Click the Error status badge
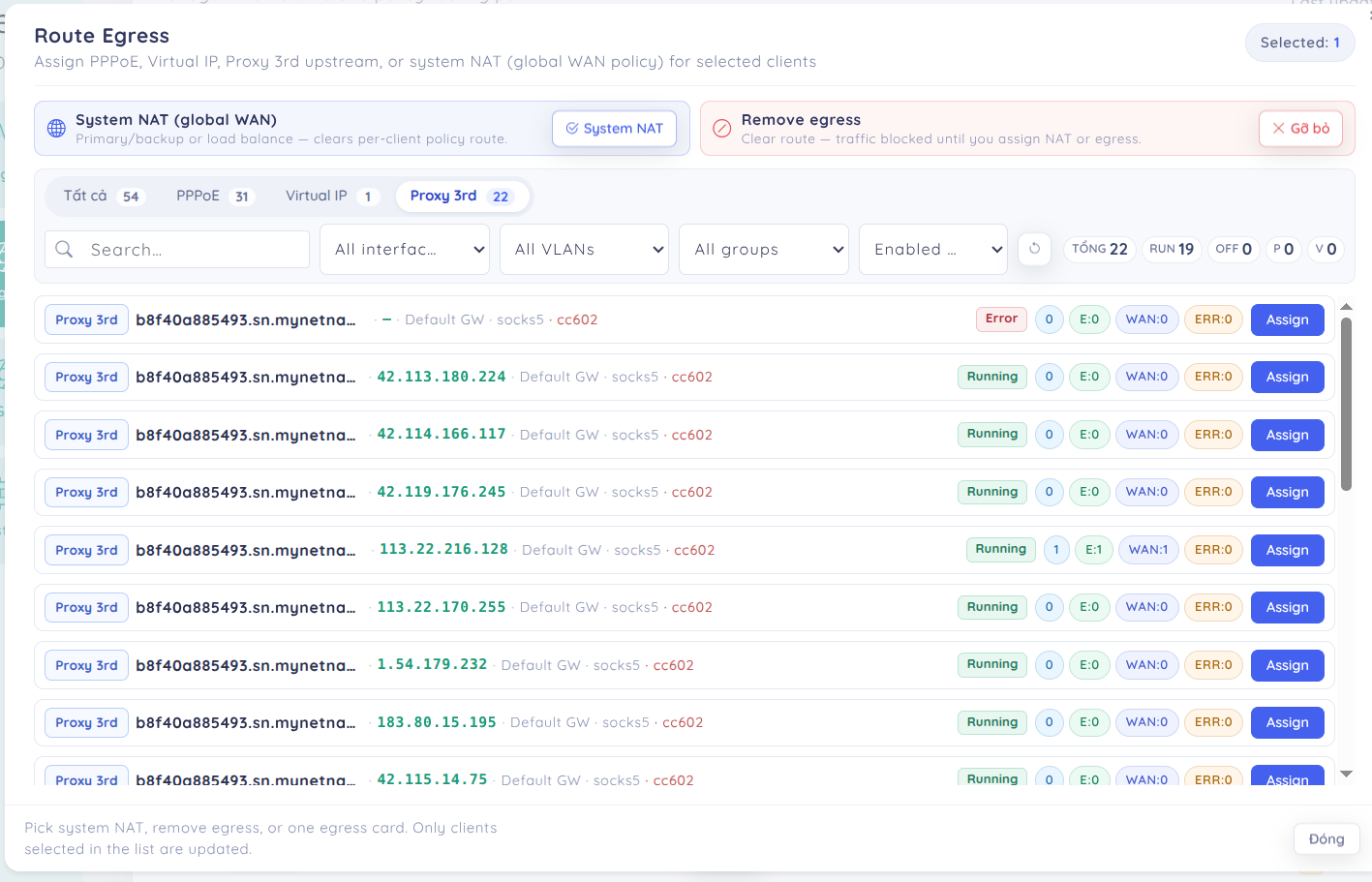Viewport: 1372px width, 882px height. coord(1001,319)
